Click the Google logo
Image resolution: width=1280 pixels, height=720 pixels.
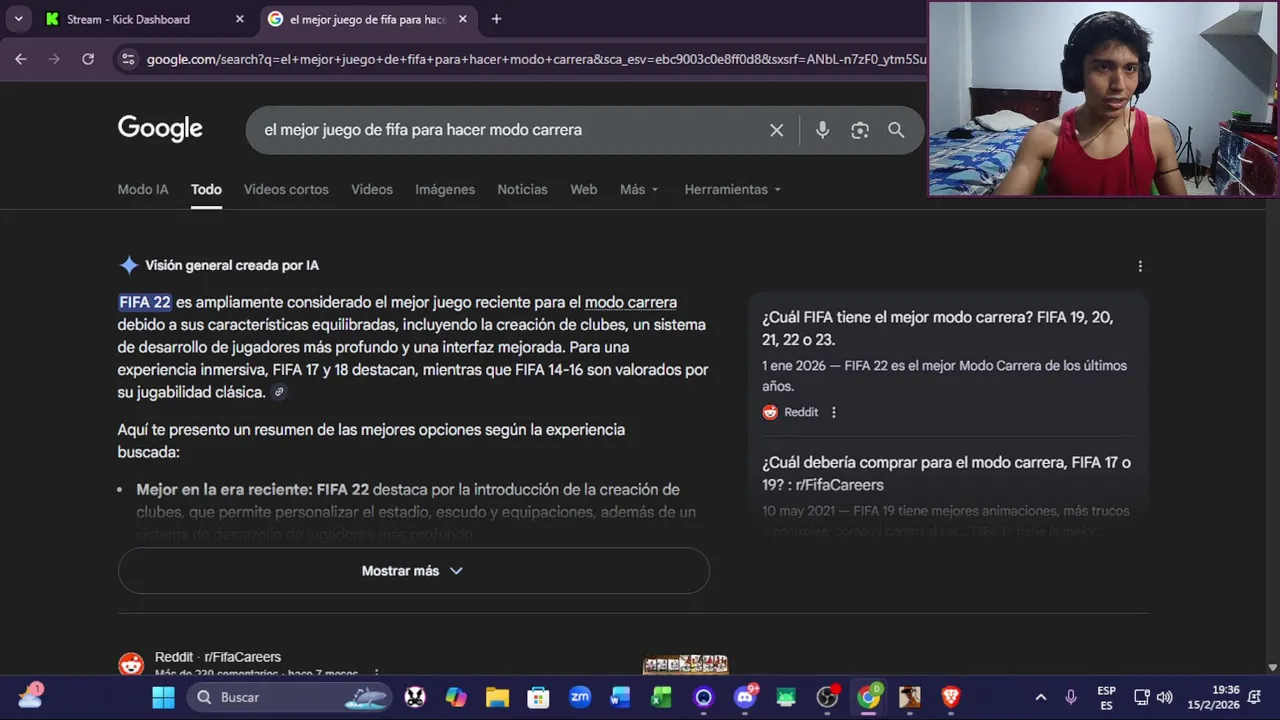pyautogui.click(x=160, y=129)
